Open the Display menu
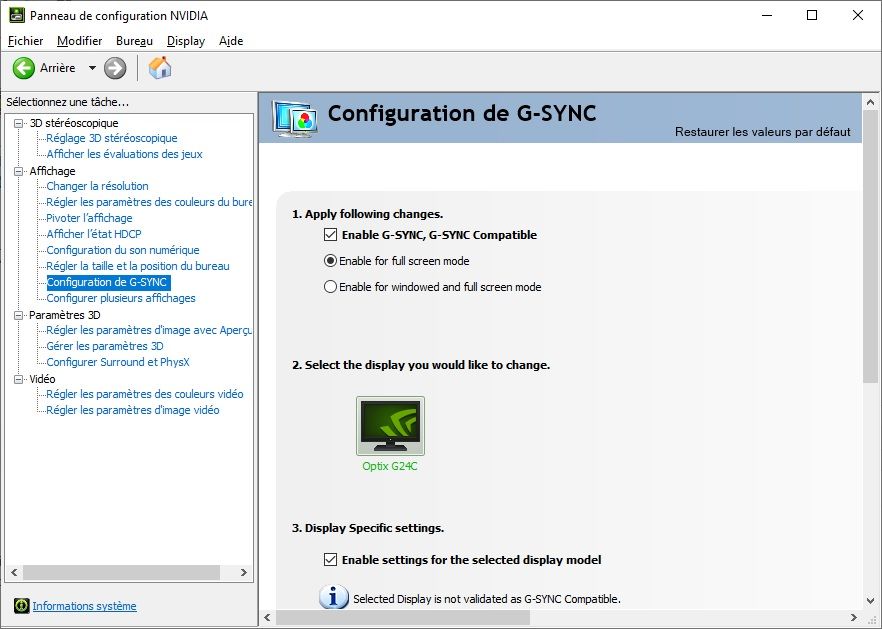 point(186,41)
